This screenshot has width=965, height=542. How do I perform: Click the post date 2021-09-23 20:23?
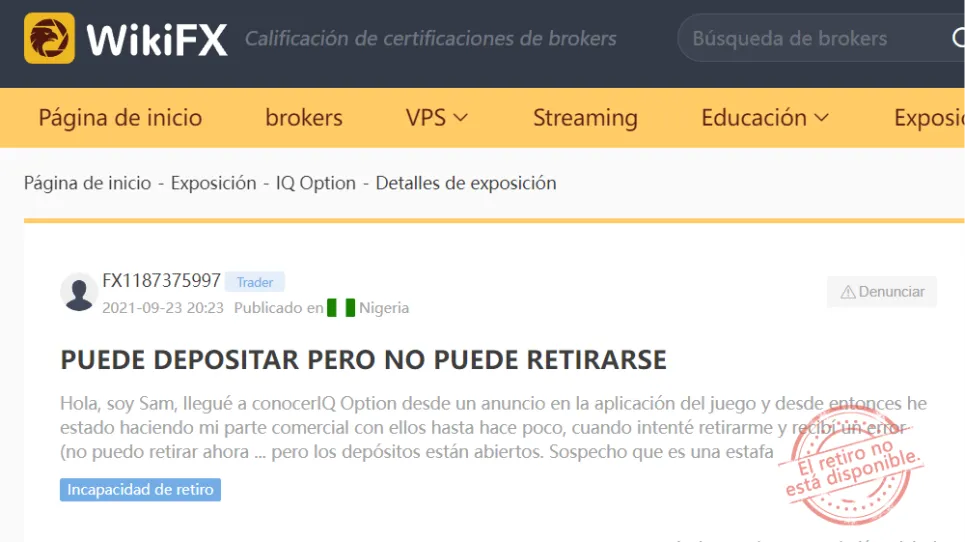click(163, 308)
